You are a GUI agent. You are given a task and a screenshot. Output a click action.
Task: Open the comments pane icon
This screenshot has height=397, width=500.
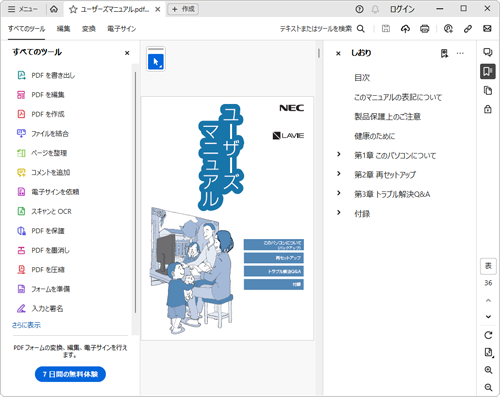pyautogui.click(x=488, y=52)
